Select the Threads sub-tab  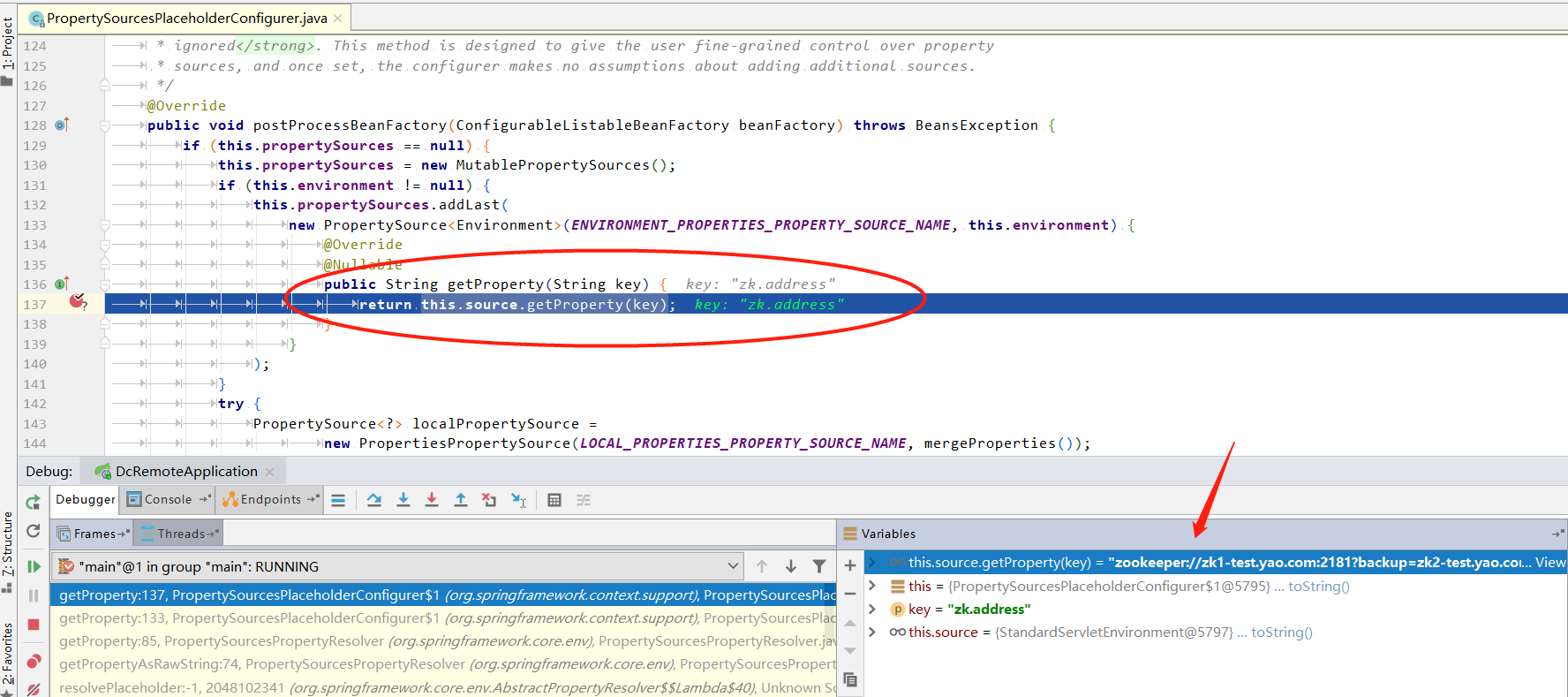pyautogui.click(x=180, y=534)
